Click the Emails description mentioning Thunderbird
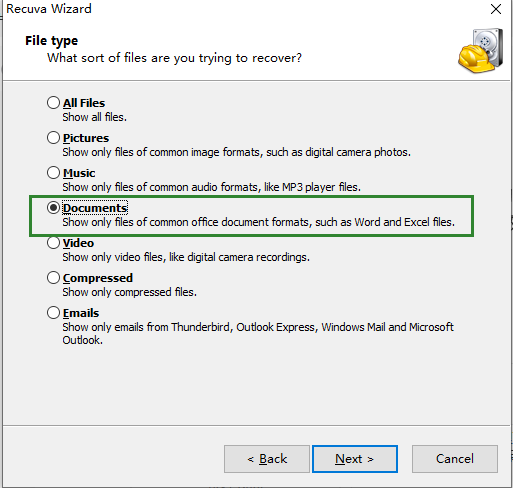This screenshot has width=513, height=488. click(258, 334)
